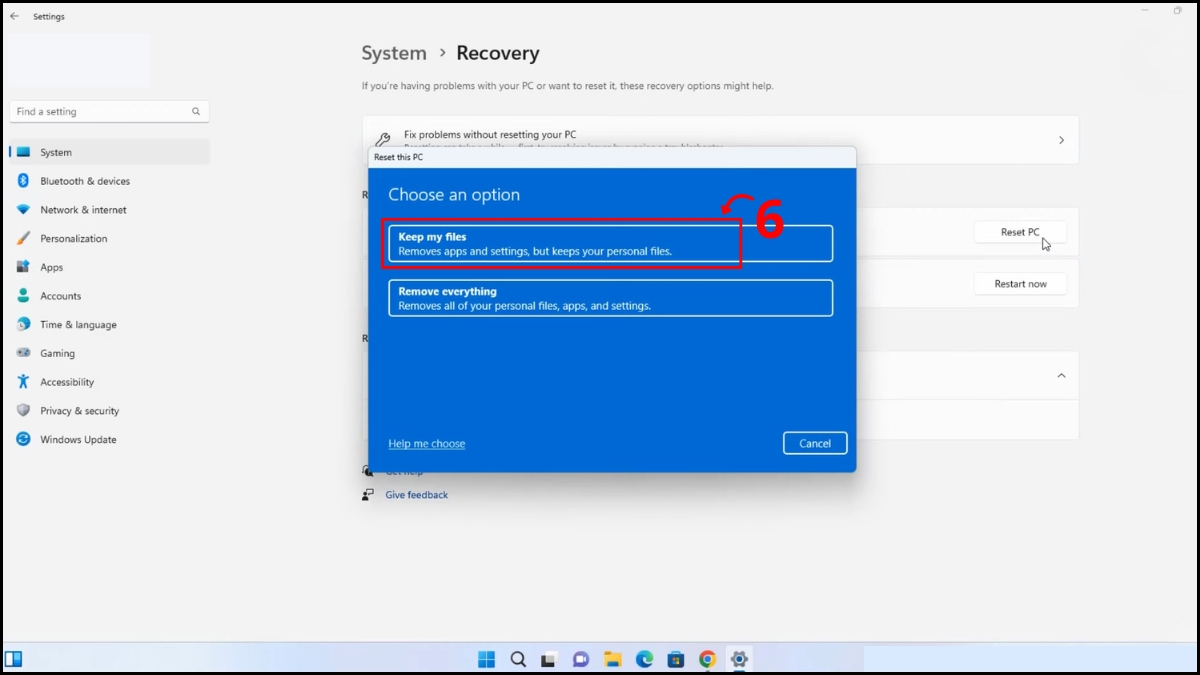Screen dimensions: 1200x675
Task: Select Personalization in the settings sidebar
Action: [x=74, y=238]
